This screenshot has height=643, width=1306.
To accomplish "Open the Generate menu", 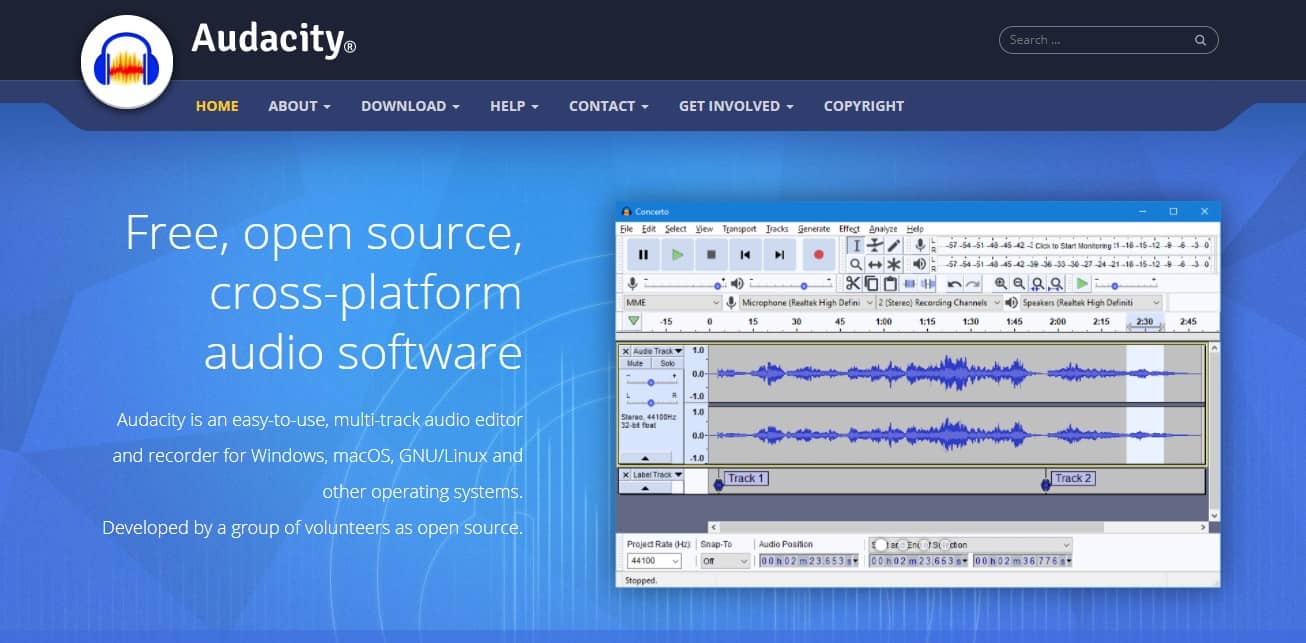I will coord(814,229).
